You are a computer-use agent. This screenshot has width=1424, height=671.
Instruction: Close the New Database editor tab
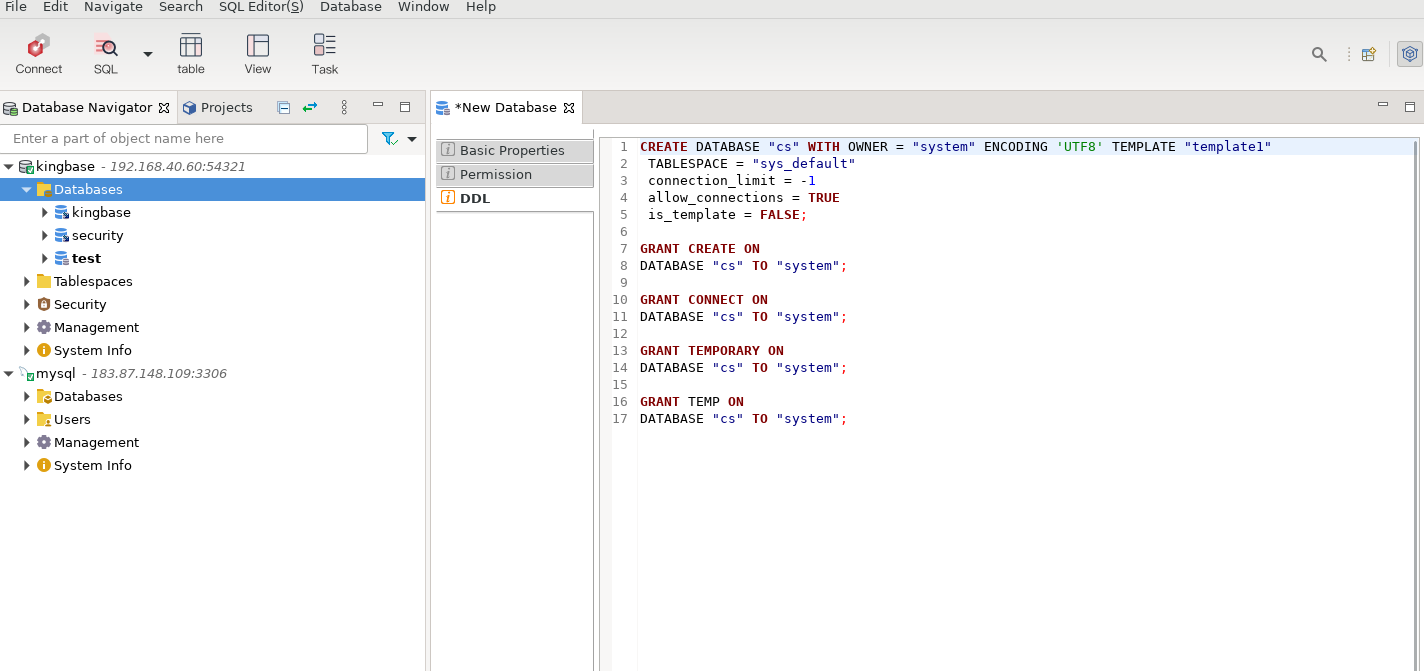(x=569, y=108)
